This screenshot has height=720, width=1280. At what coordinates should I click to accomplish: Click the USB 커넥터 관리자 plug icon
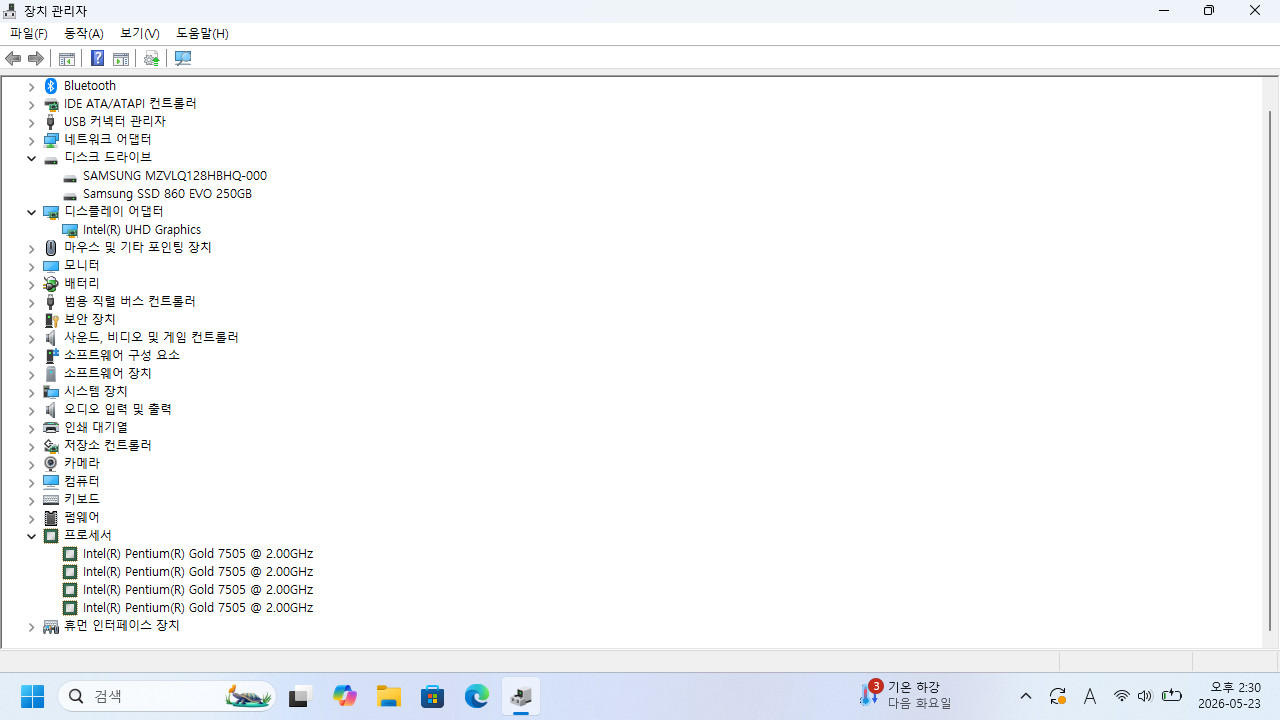[51, 122]
